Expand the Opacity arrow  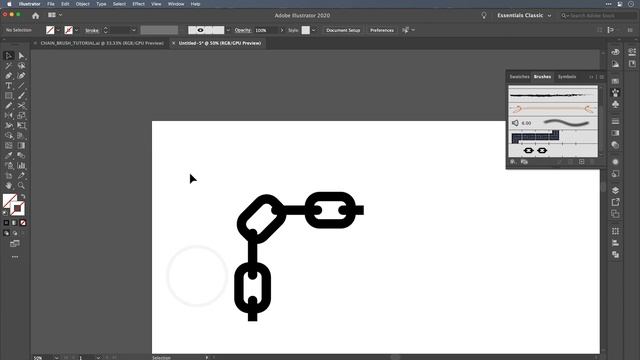tap(282, 30)
